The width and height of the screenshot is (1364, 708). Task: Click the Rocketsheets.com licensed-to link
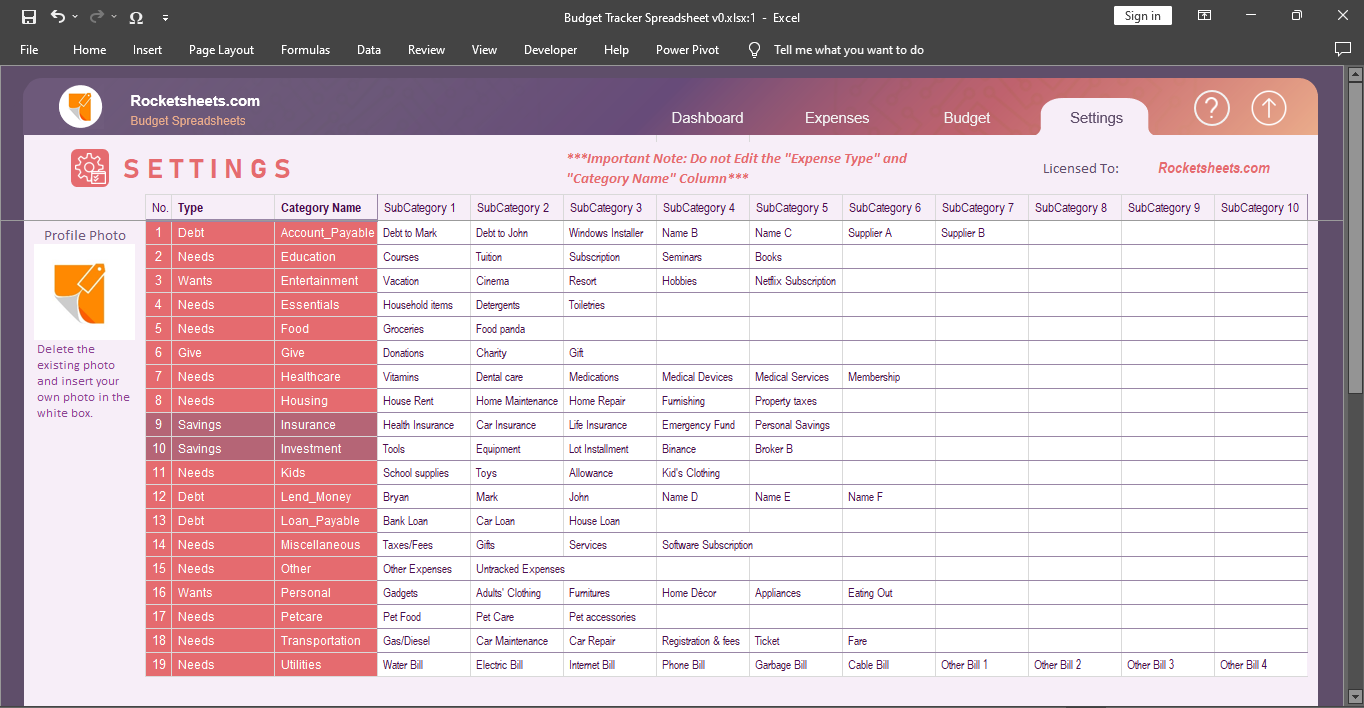[1214, 168]
